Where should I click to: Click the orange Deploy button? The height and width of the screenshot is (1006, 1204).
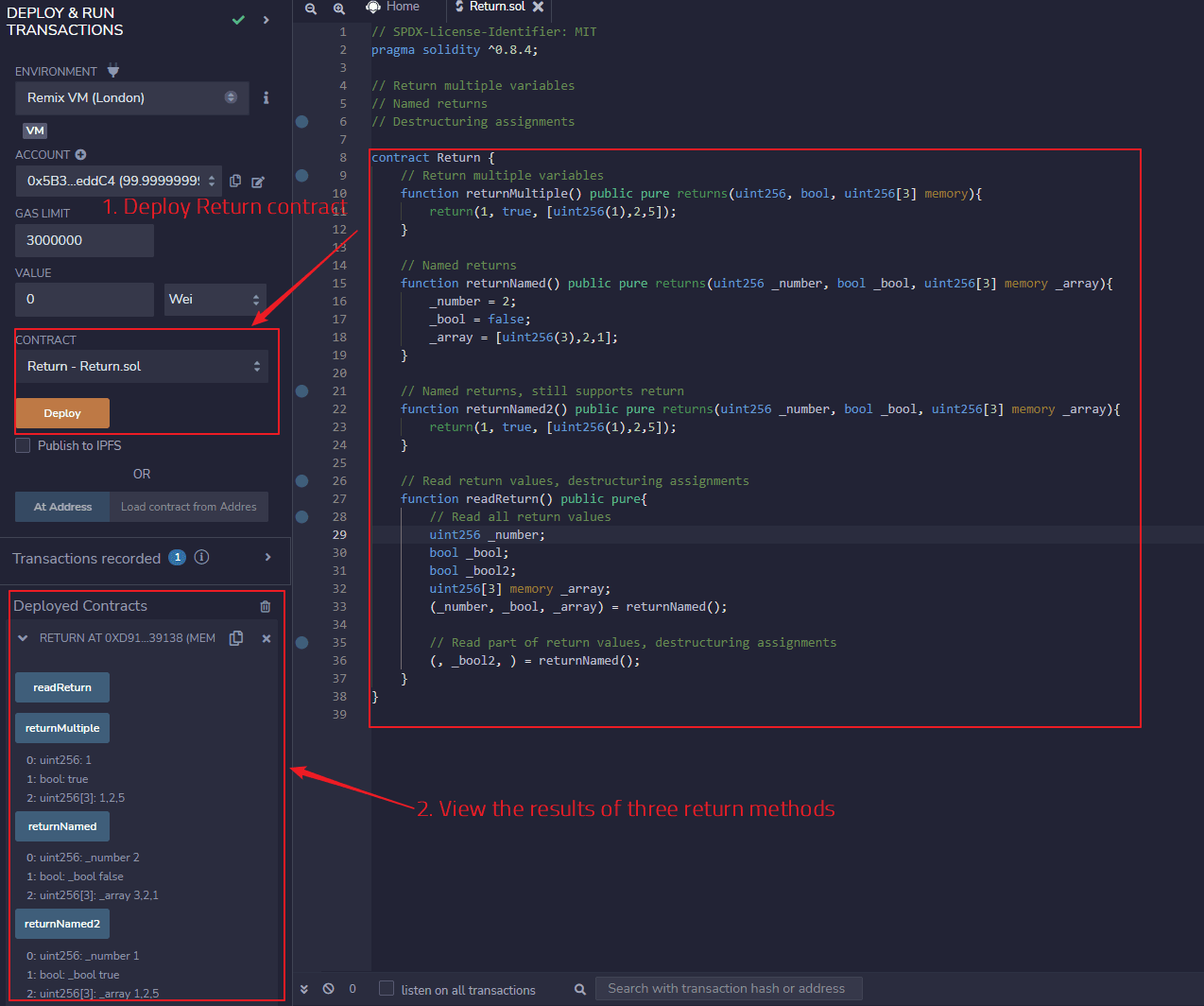(62, 413)
